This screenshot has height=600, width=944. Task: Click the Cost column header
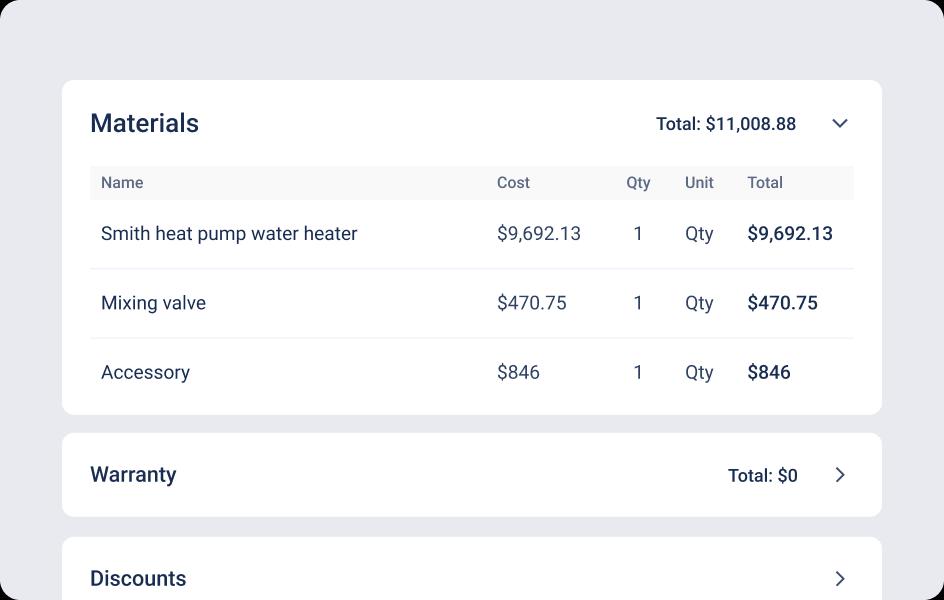(513, 182)
